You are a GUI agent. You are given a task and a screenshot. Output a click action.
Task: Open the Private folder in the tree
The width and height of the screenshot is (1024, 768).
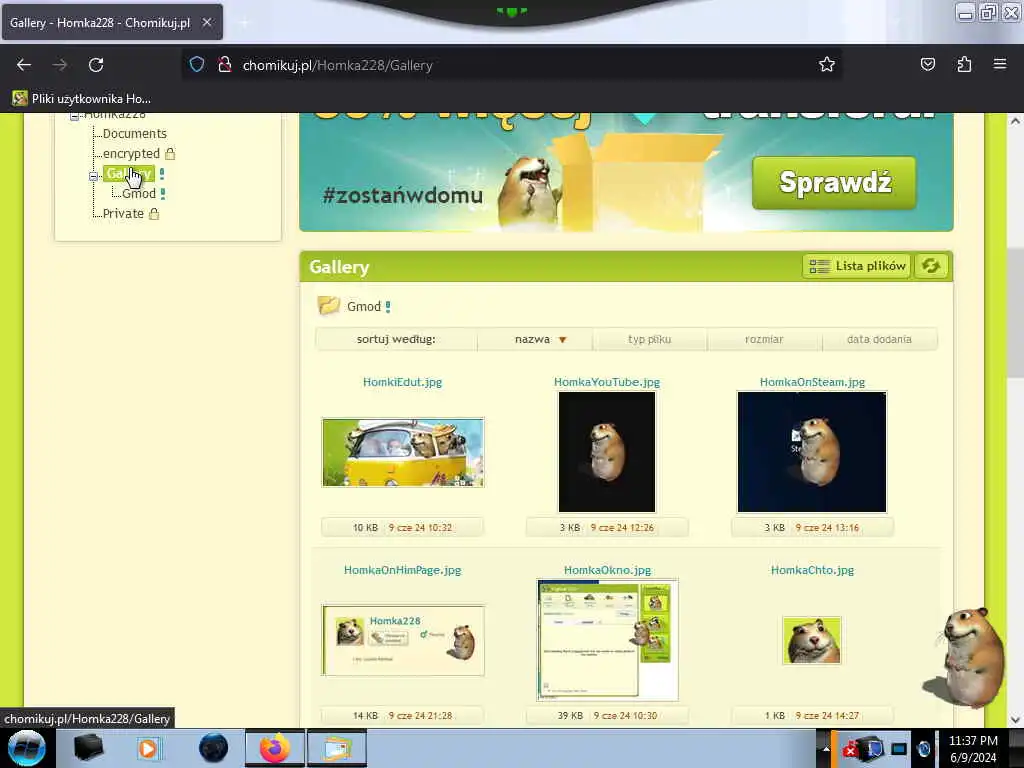click(123, 214)
